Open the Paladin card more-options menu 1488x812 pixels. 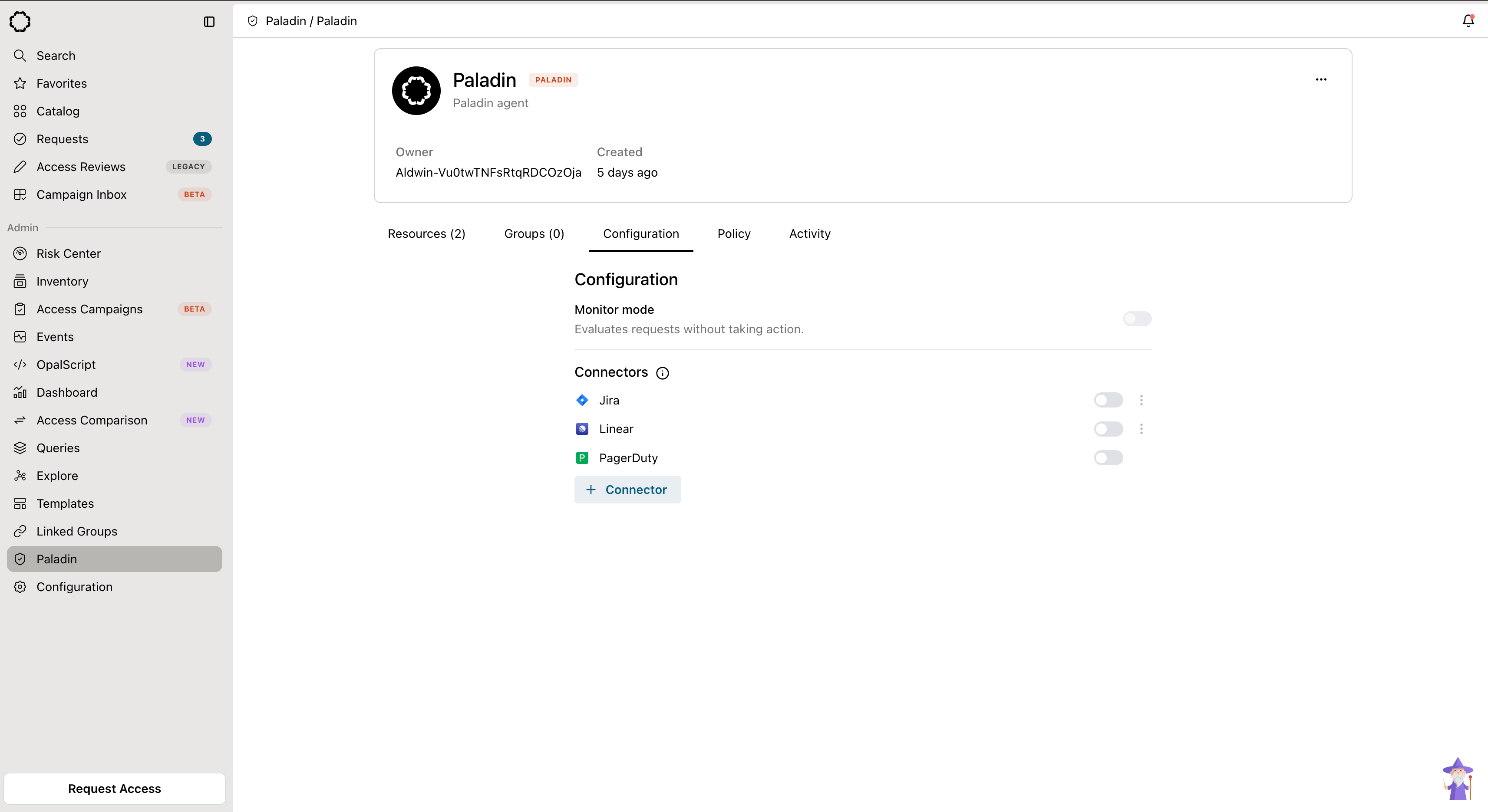click(1321, 79)
